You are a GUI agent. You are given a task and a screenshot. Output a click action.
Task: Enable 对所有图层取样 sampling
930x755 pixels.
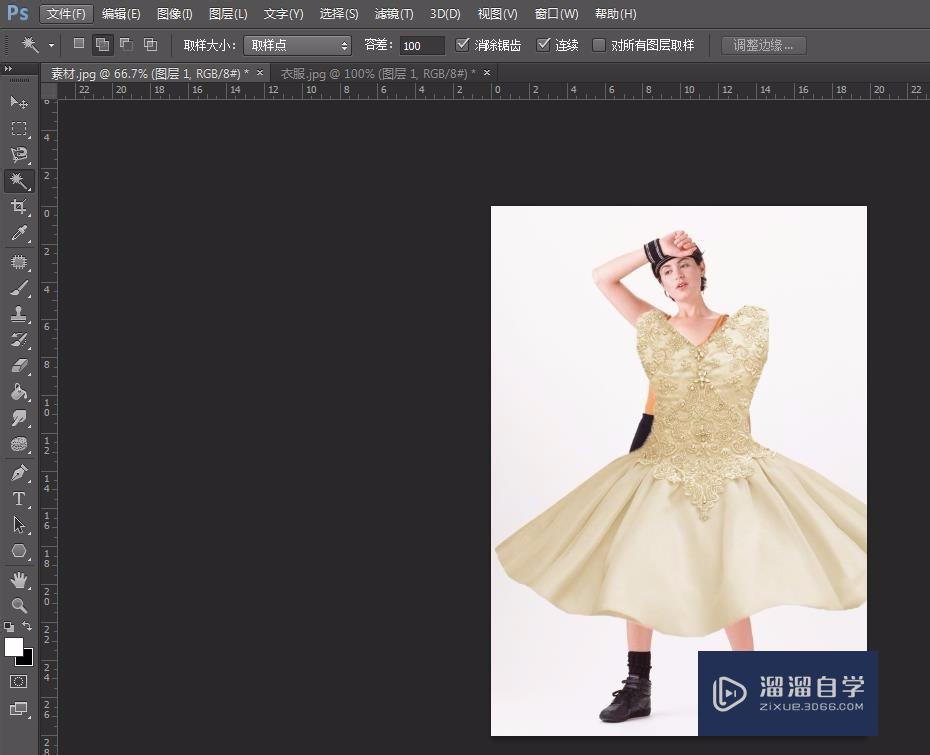tap(598, 44)
